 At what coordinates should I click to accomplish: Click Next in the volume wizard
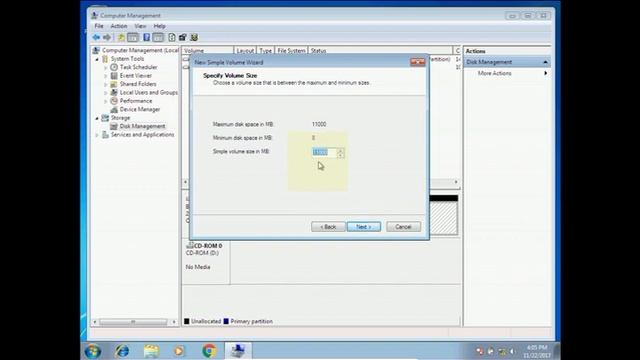pos(364,227)
